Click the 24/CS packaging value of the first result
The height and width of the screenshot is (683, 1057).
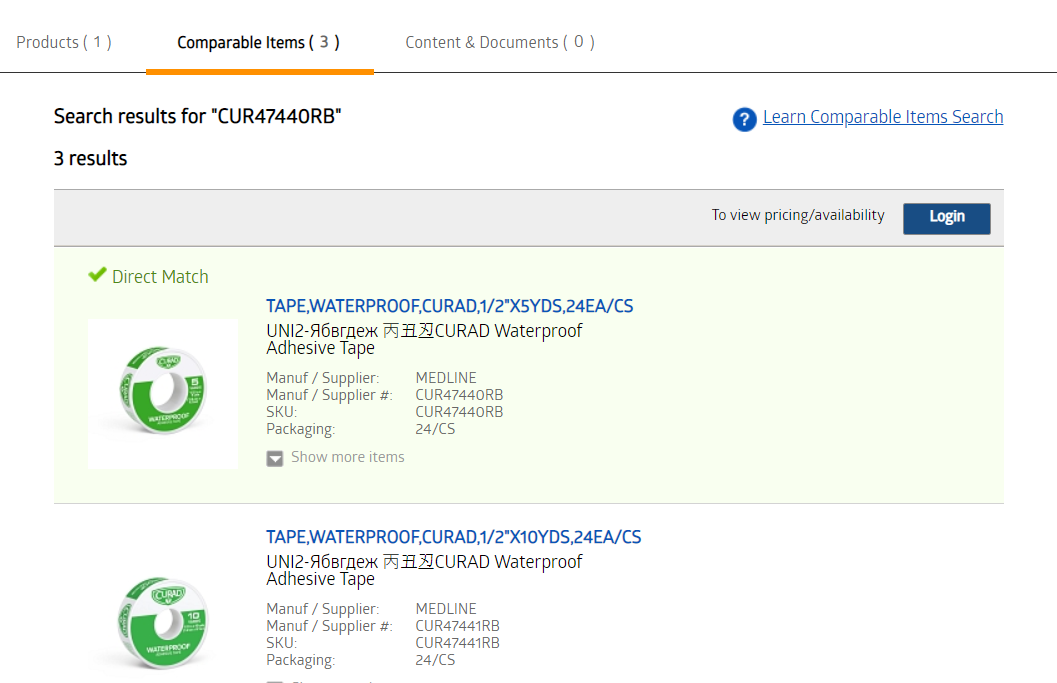(x=435, y=429)
